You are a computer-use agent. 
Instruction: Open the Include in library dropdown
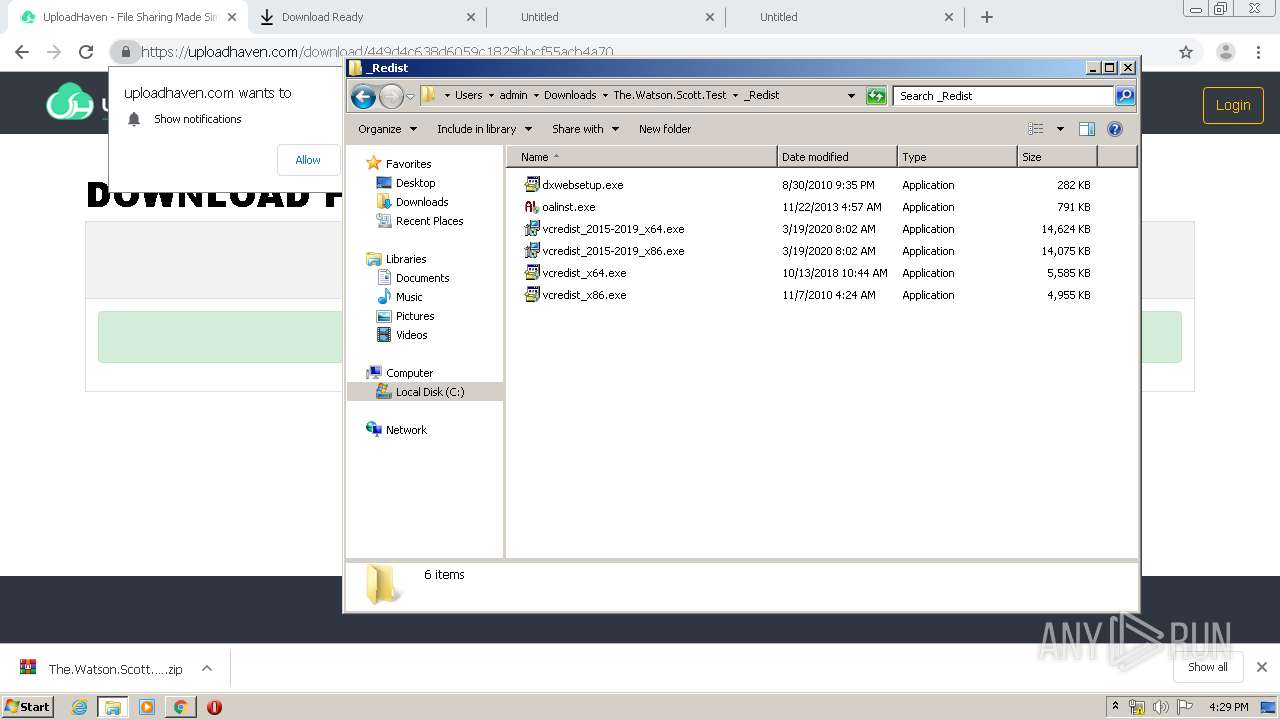(x=484, y=129)
